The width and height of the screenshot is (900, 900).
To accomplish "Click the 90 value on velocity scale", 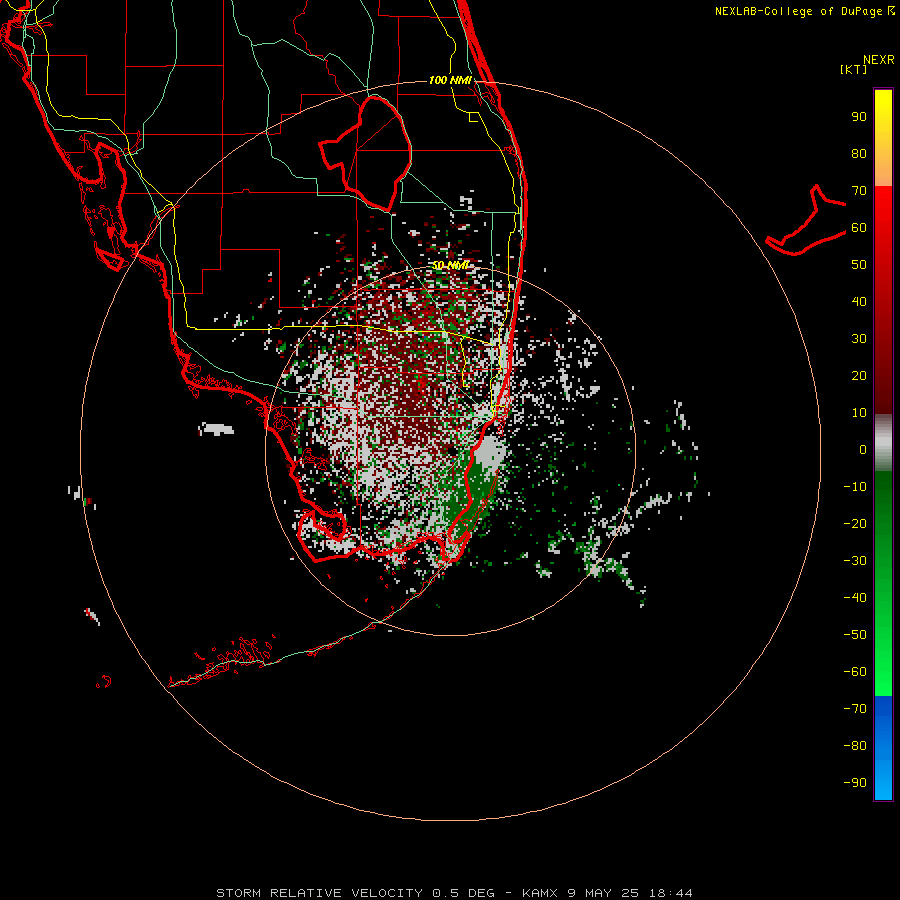I will (859, 117).
